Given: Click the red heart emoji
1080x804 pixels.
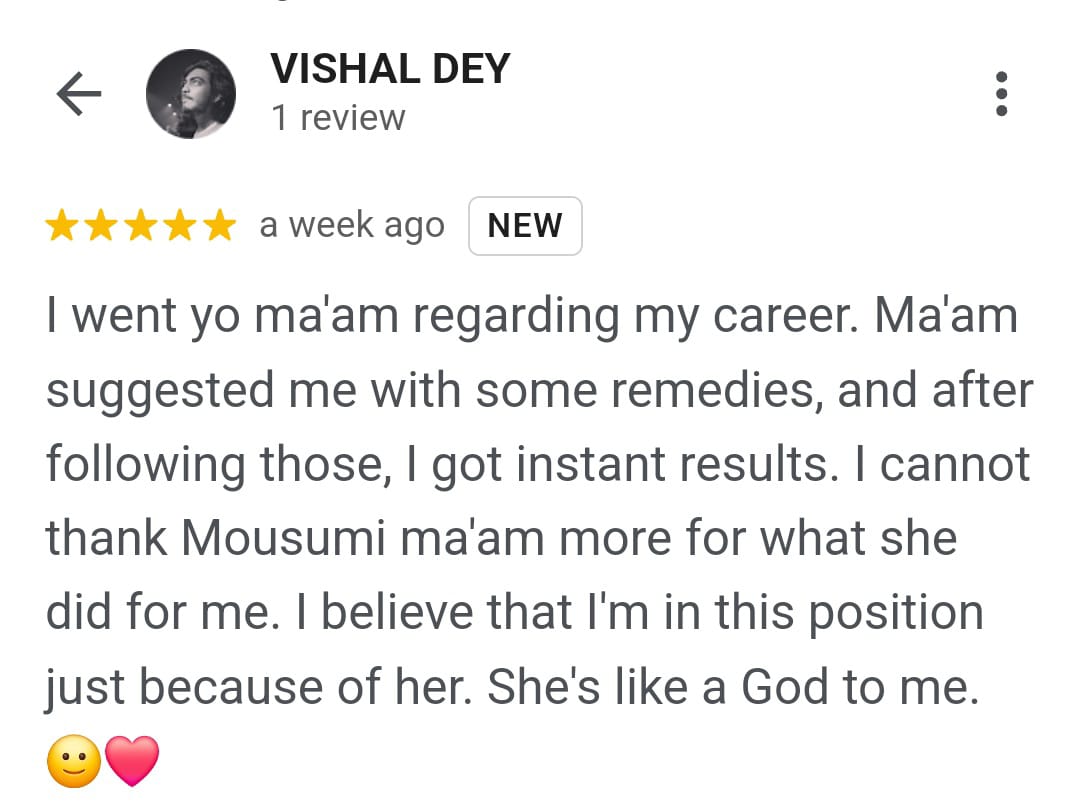Looking at the screenshot, I should coord(132,761).
